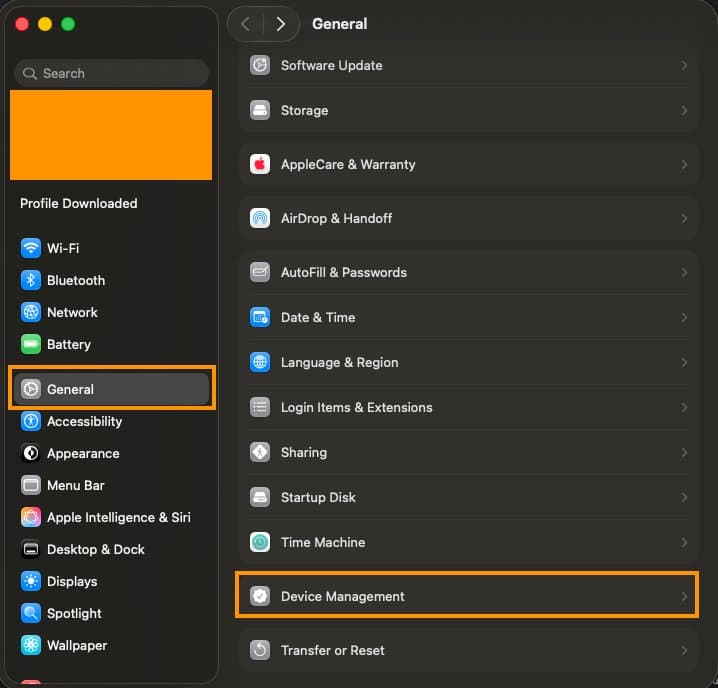Open Accessibility label in sidebar
Viewport: 718px width, 688px height.
tap(85, 421)
